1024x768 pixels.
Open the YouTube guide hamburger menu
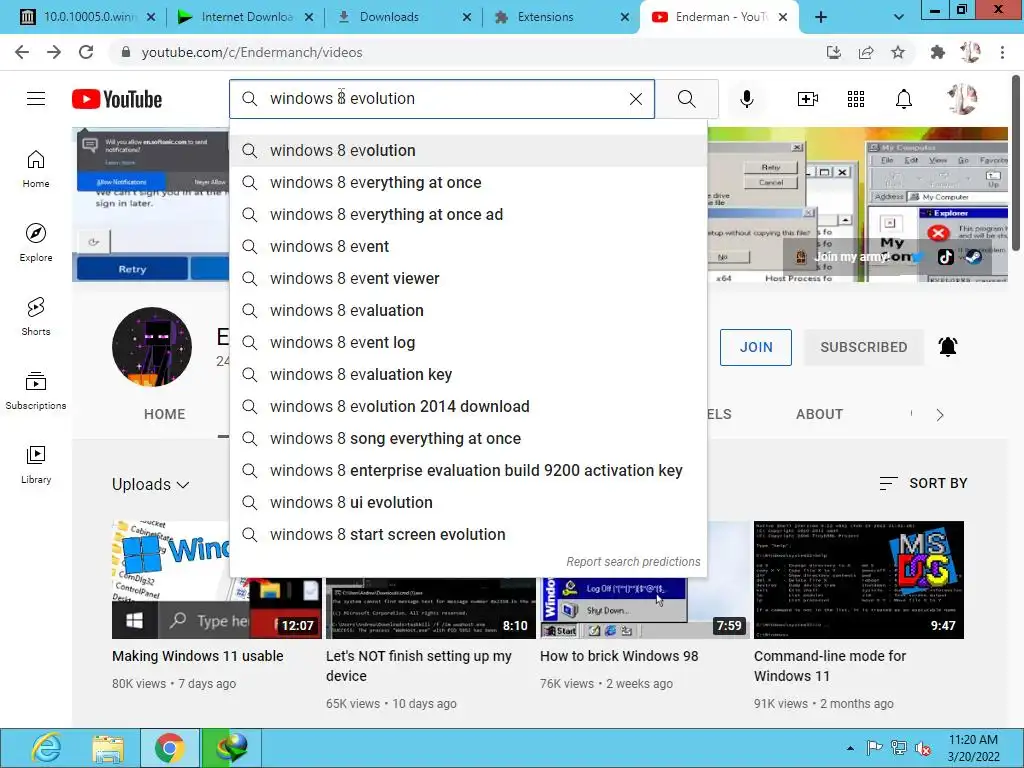[x=36, y=99]
